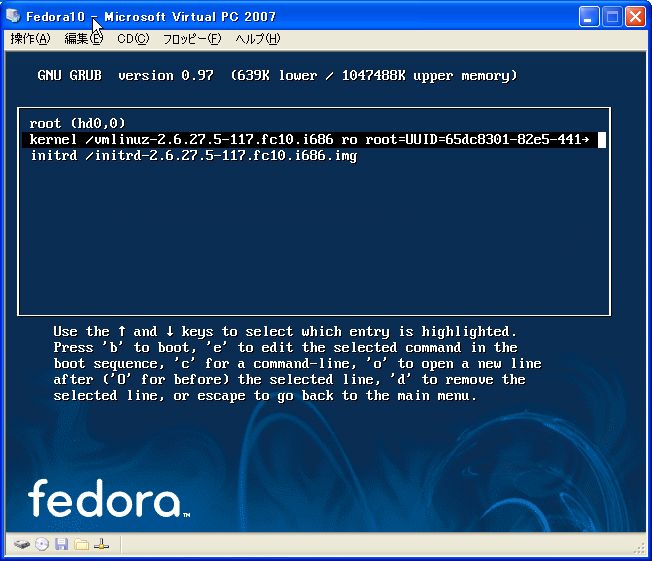
Task: Click the Fedora10 window title text
Action: pos(151,17)
